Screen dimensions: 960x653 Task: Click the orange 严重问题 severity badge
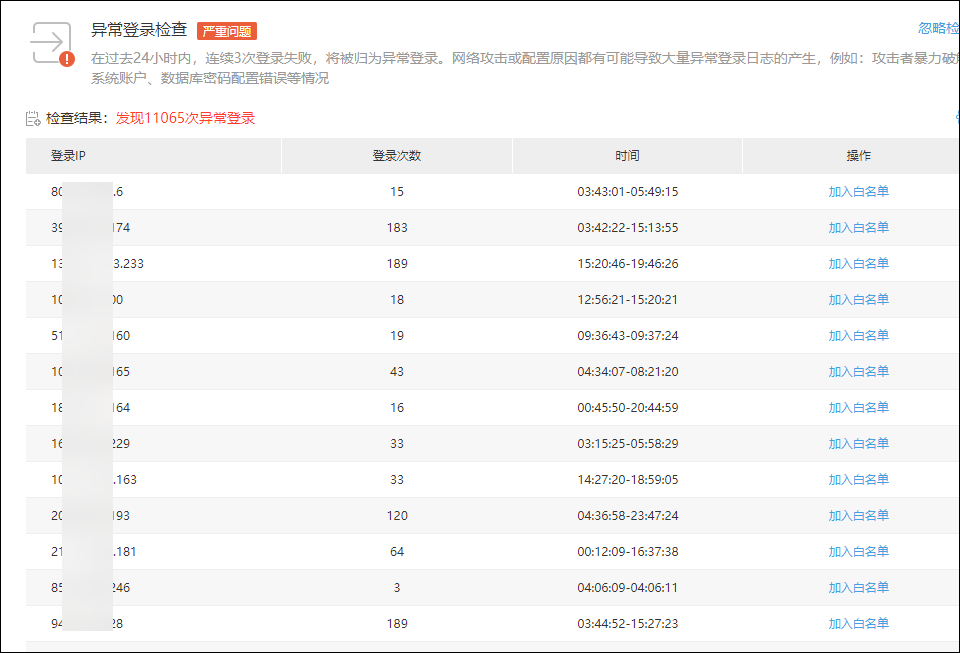coord(227,31)
